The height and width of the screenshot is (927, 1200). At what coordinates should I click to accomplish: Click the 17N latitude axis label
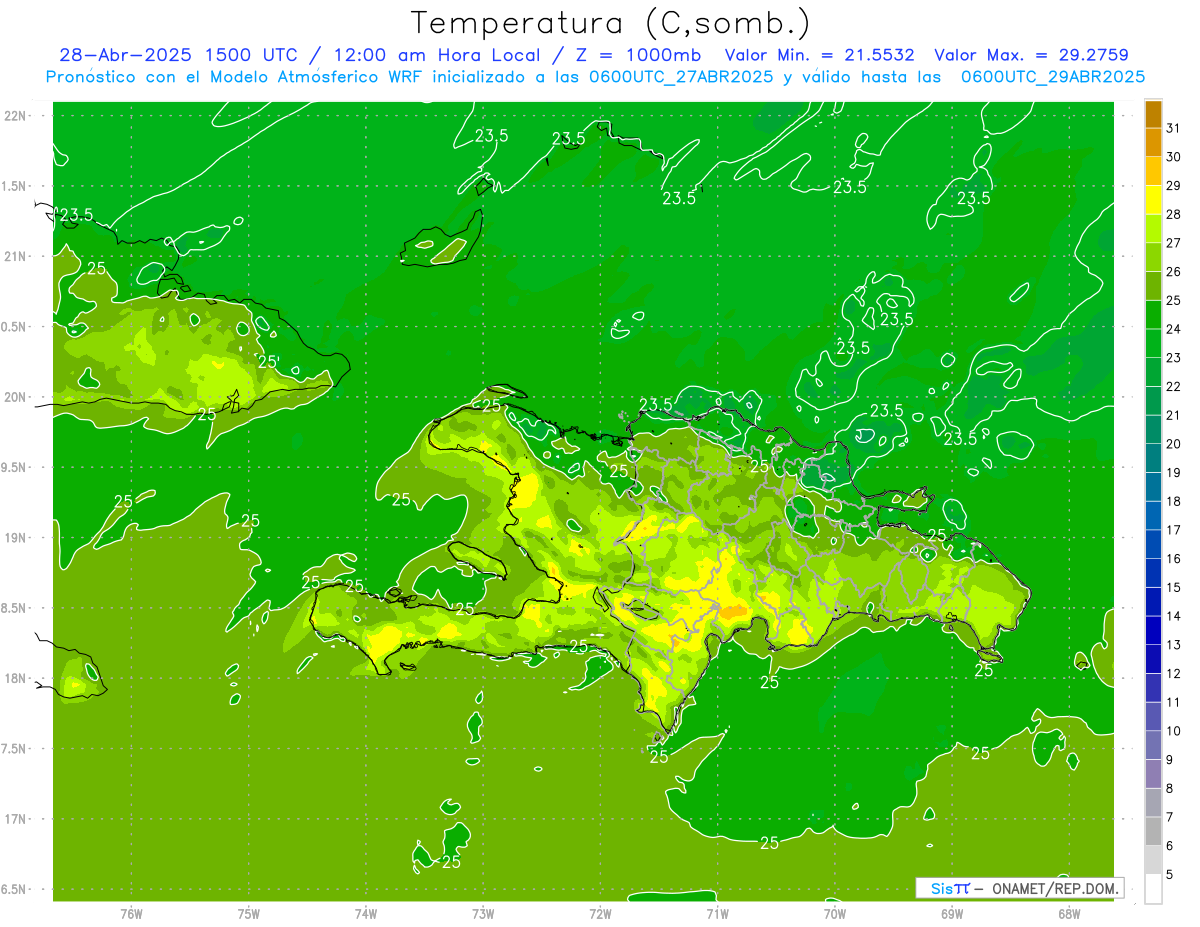coord(15,819)
